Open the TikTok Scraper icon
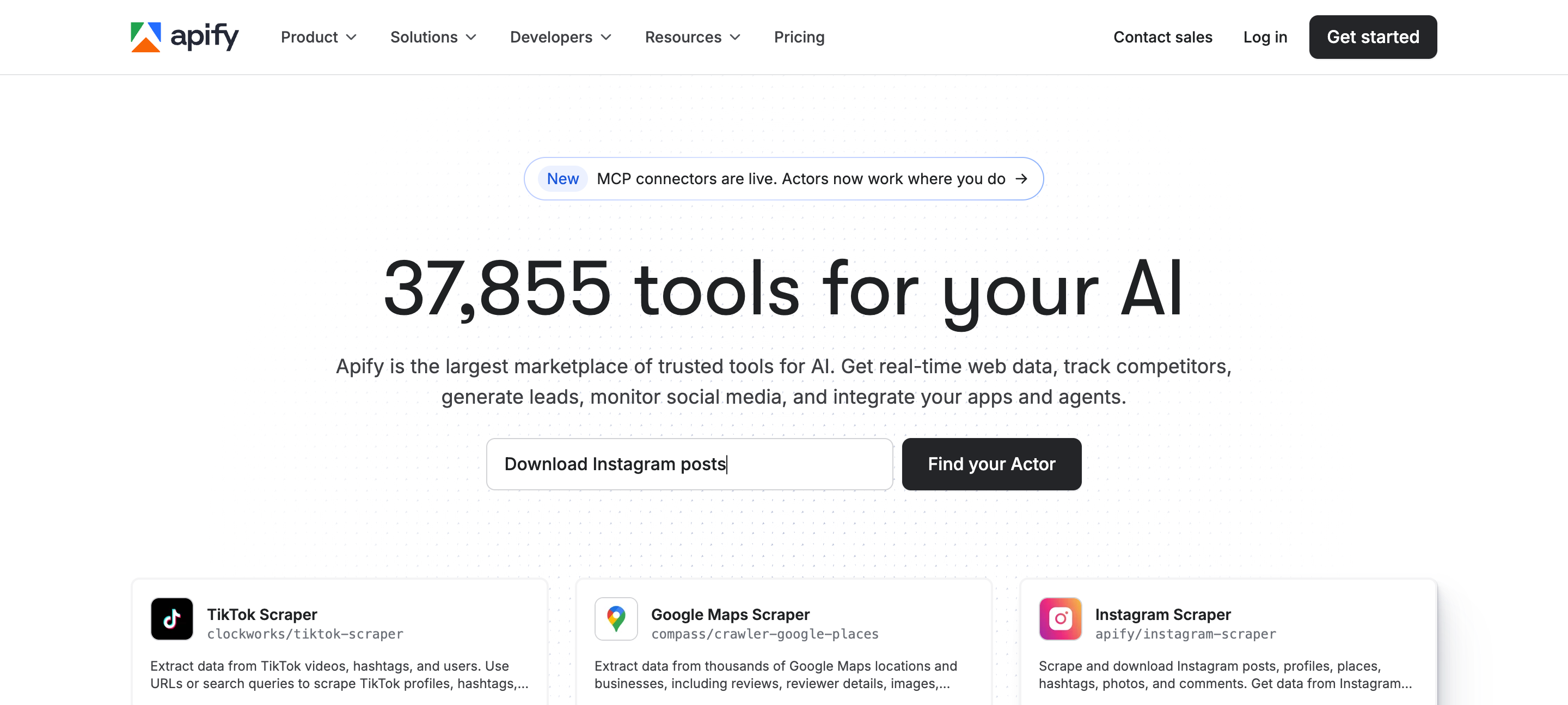Image resolution: width=1568 pixels, height=705 pixels. [171, 618]
